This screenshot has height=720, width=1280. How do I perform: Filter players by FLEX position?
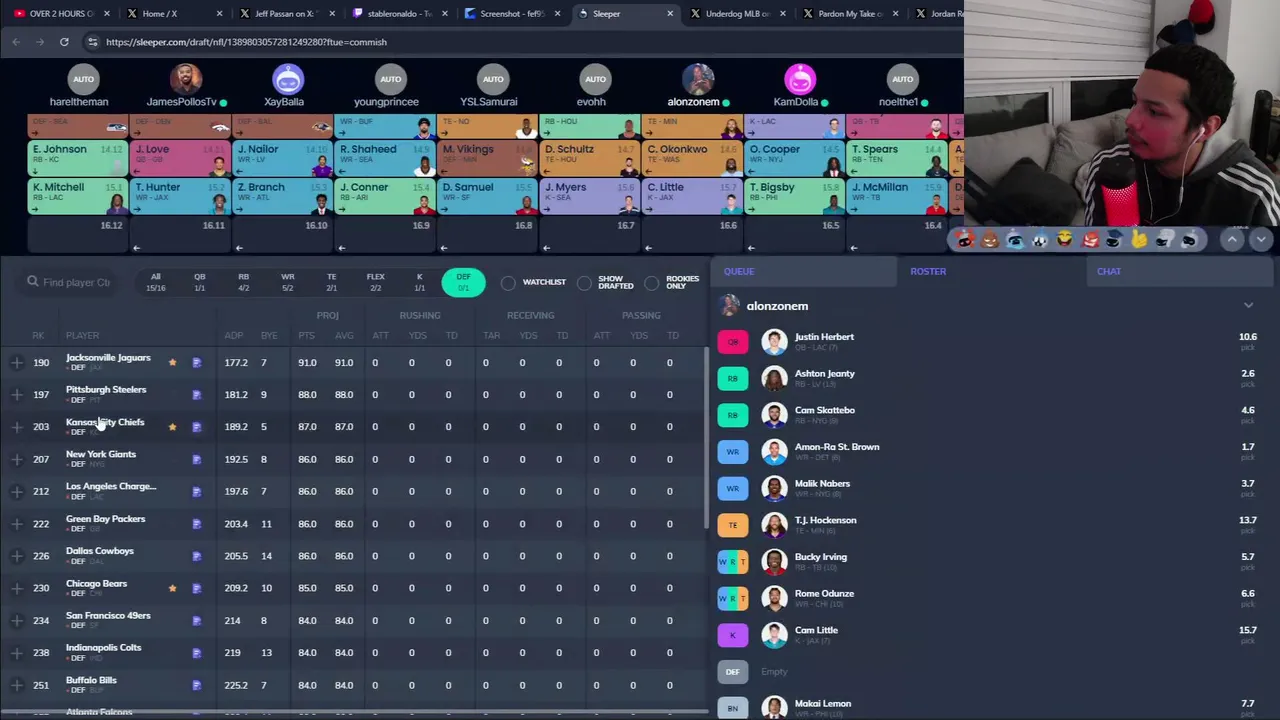[x=375, y=282]
